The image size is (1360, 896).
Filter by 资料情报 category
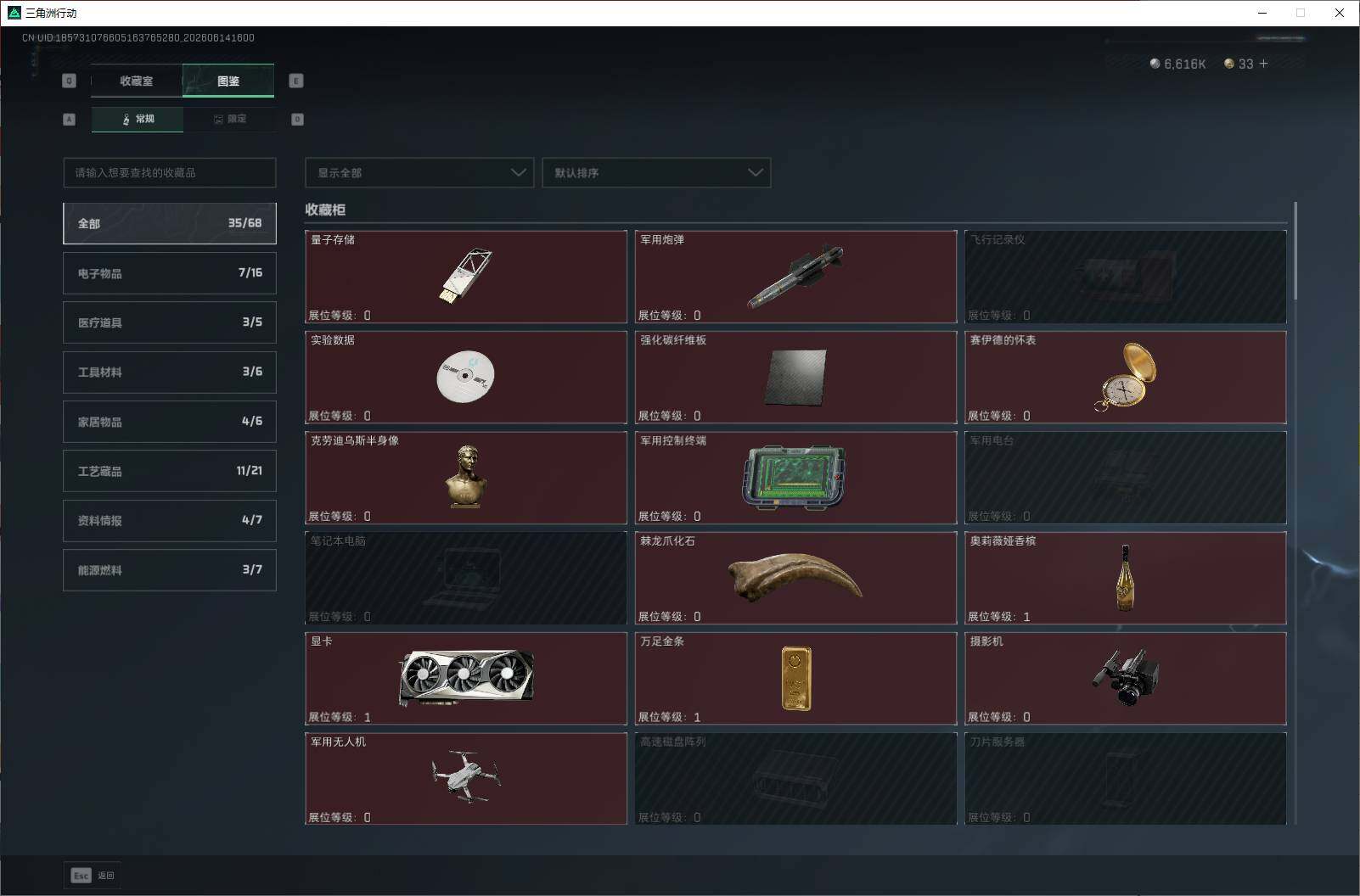click(x=170, y=520)
